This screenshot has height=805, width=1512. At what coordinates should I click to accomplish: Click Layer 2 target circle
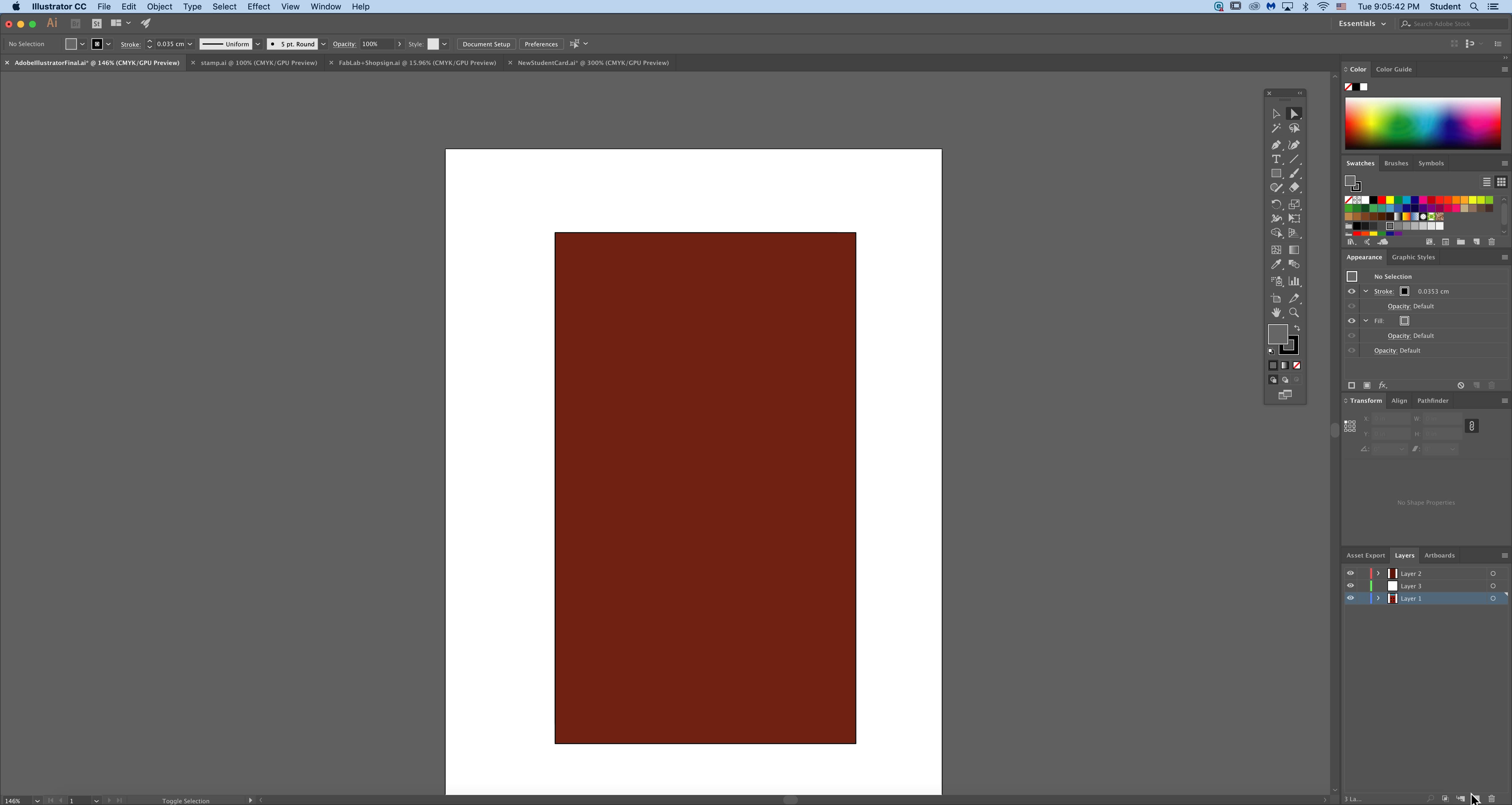point(1493,574)
